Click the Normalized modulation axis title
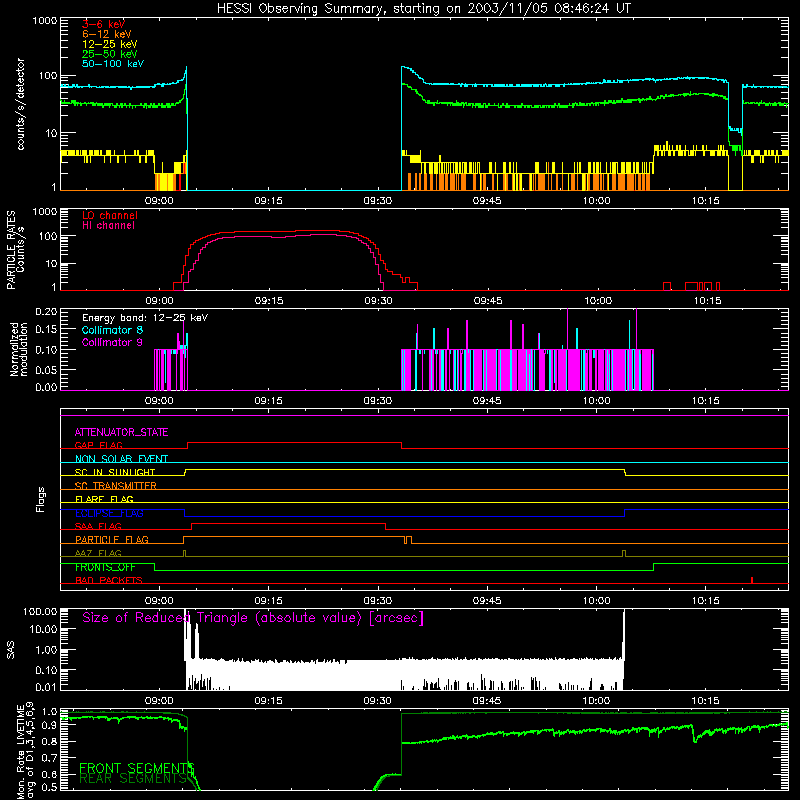The image size is (800, 800). [18, 349]
